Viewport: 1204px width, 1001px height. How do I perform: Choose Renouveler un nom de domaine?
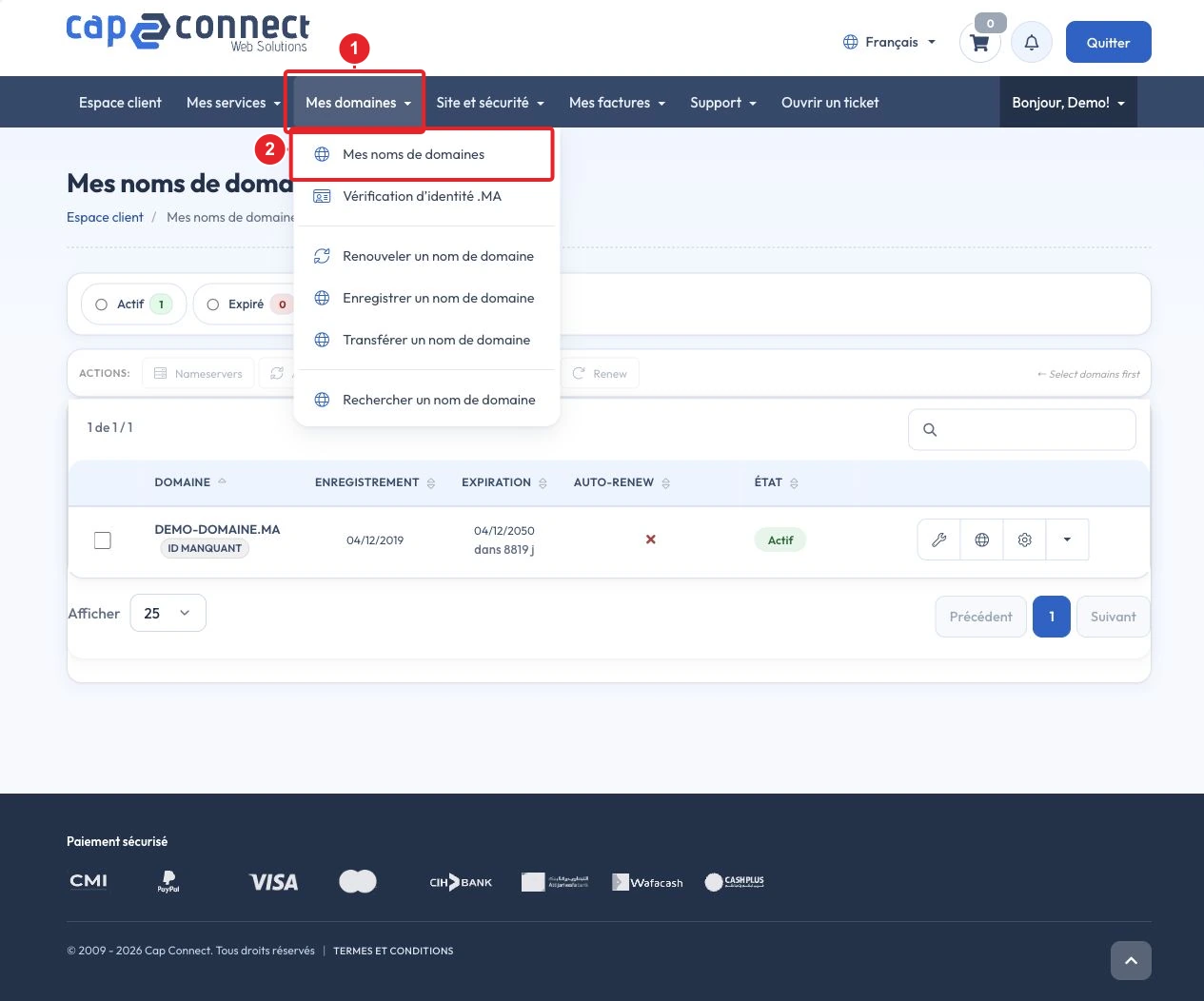tap(426, 256)
